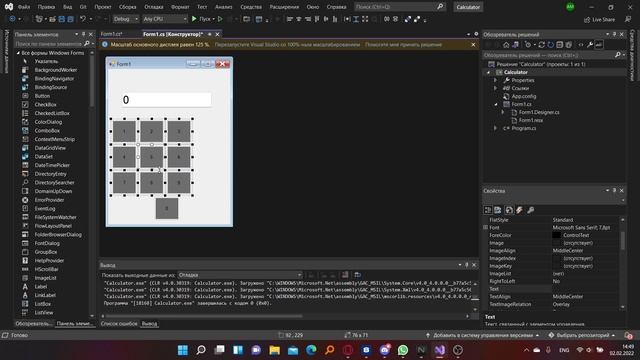640x360 pixels.
Task: Click restart Visual Studio link in yellow info bar
Action: (x=287, y=44)
